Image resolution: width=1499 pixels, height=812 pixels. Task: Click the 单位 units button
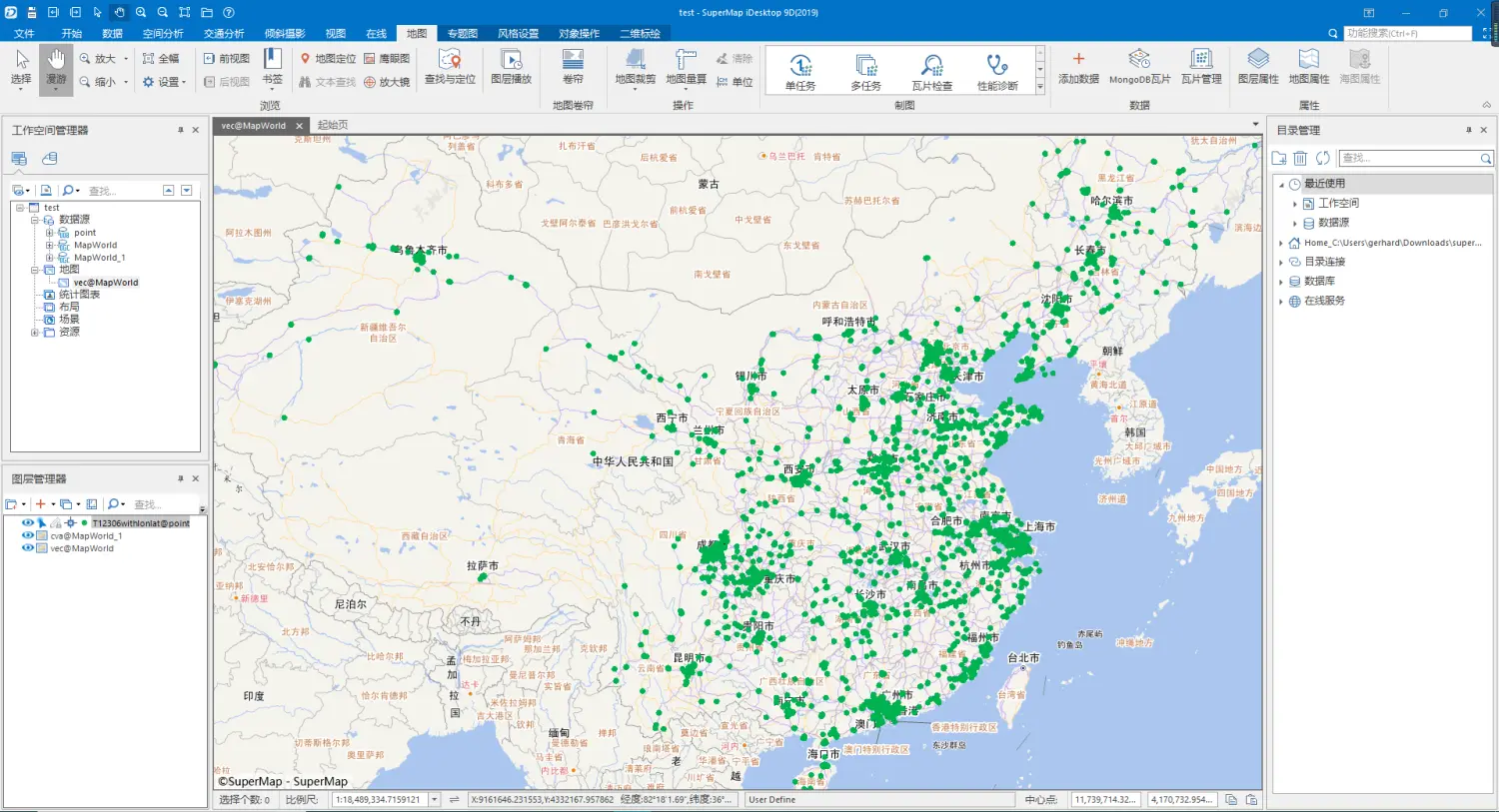pos(735,82)
